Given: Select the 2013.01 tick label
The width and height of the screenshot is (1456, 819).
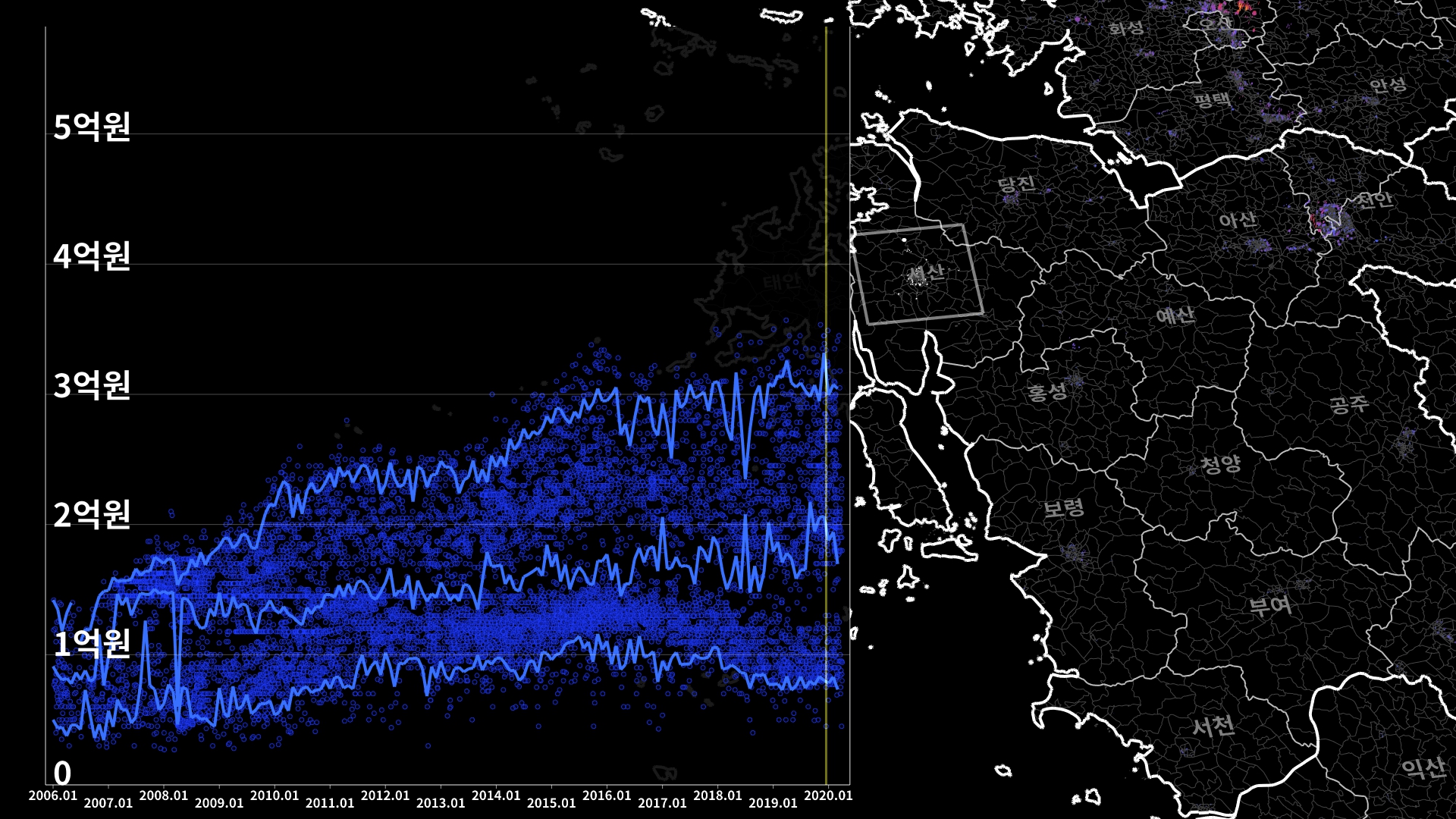Looking at the screenshot, I should (x=441, y=803).
